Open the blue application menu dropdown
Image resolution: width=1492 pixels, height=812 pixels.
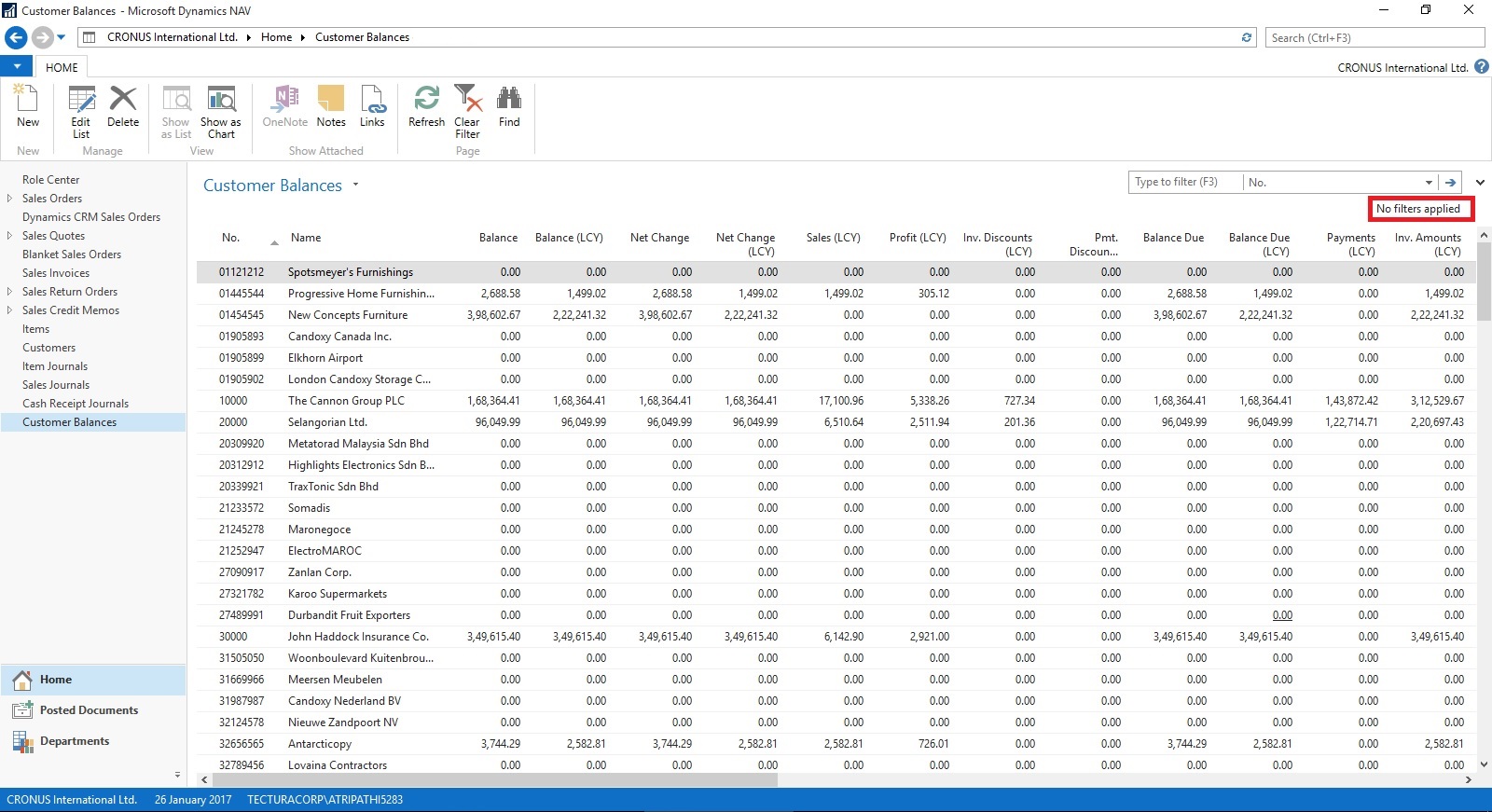click(17, 67)
